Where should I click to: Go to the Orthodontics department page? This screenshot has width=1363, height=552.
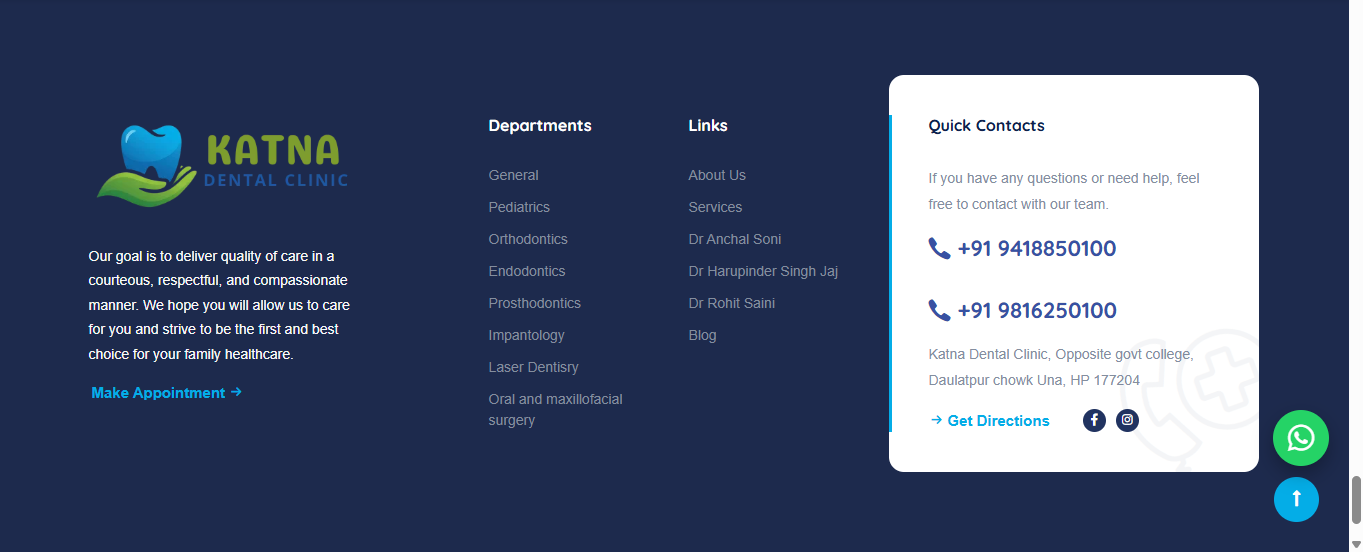coord(528,239)
